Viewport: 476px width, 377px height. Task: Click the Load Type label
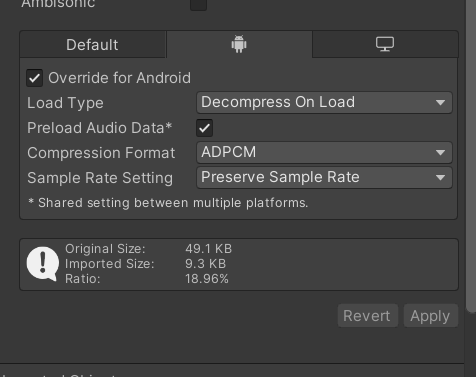[65, 103]
